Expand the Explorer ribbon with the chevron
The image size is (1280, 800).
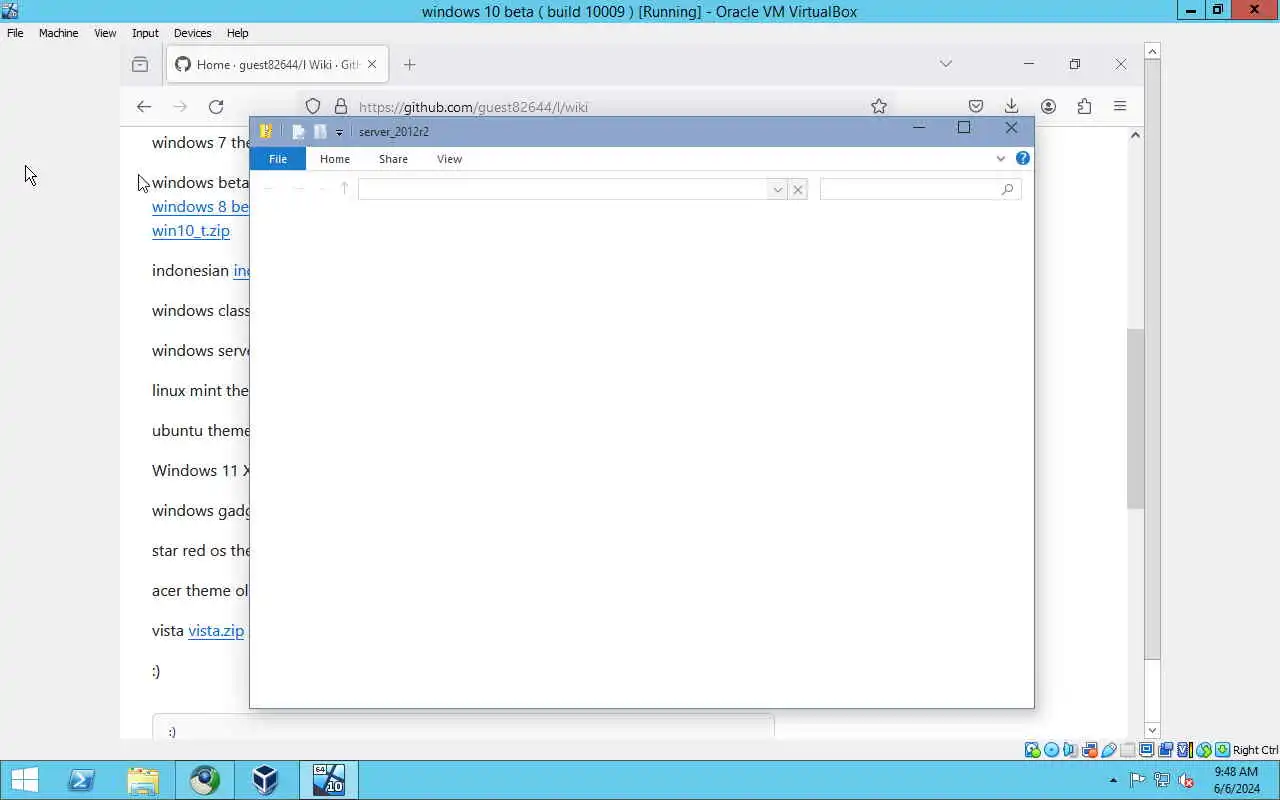coord(1000,158)
